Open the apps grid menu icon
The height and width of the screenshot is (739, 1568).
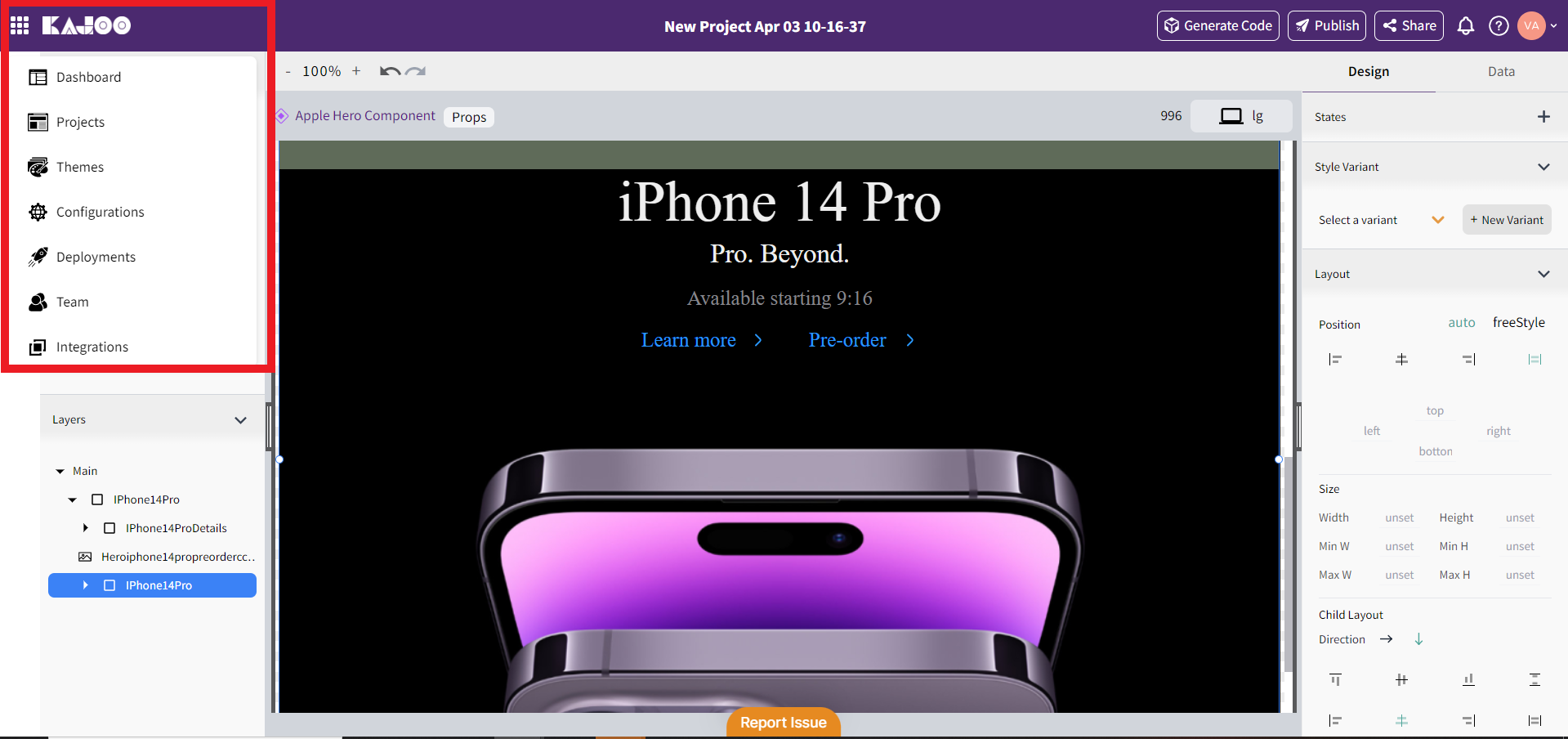[x=20, y=25]
